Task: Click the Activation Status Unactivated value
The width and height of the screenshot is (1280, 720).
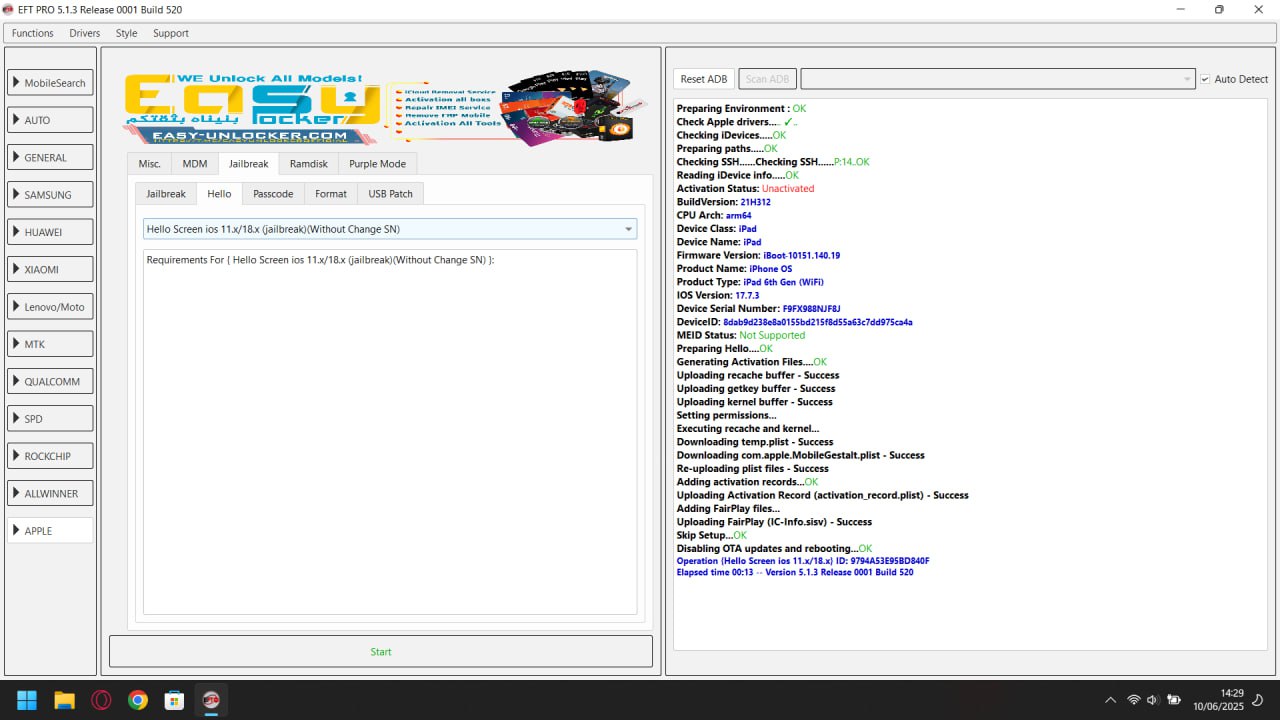Action: click(788, 188)
